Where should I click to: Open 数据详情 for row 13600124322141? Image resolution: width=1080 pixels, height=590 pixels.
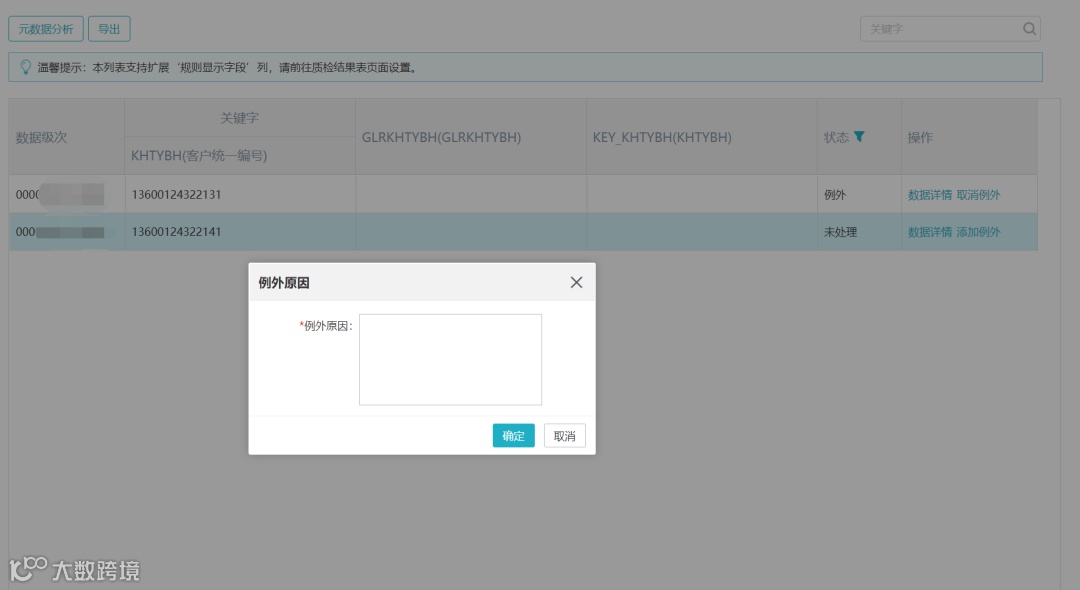click(x=929, y=232)
